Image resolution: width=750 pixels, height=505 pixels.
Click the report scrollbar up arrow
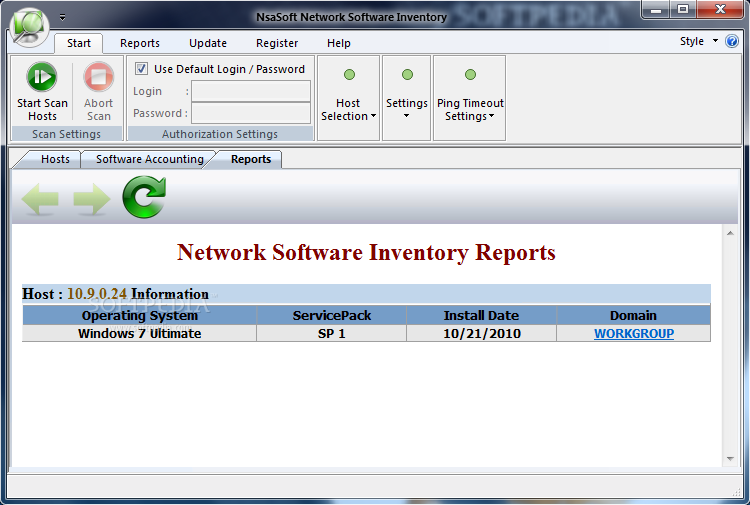pos(730,233)
